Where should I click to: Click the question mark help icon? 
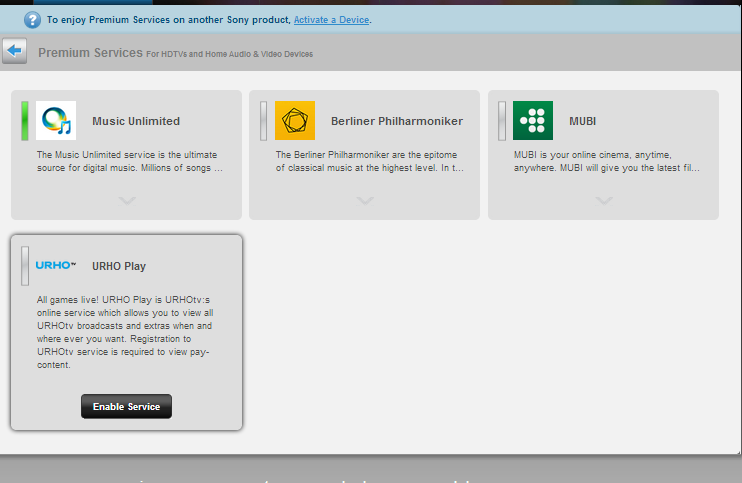point(32,20)
